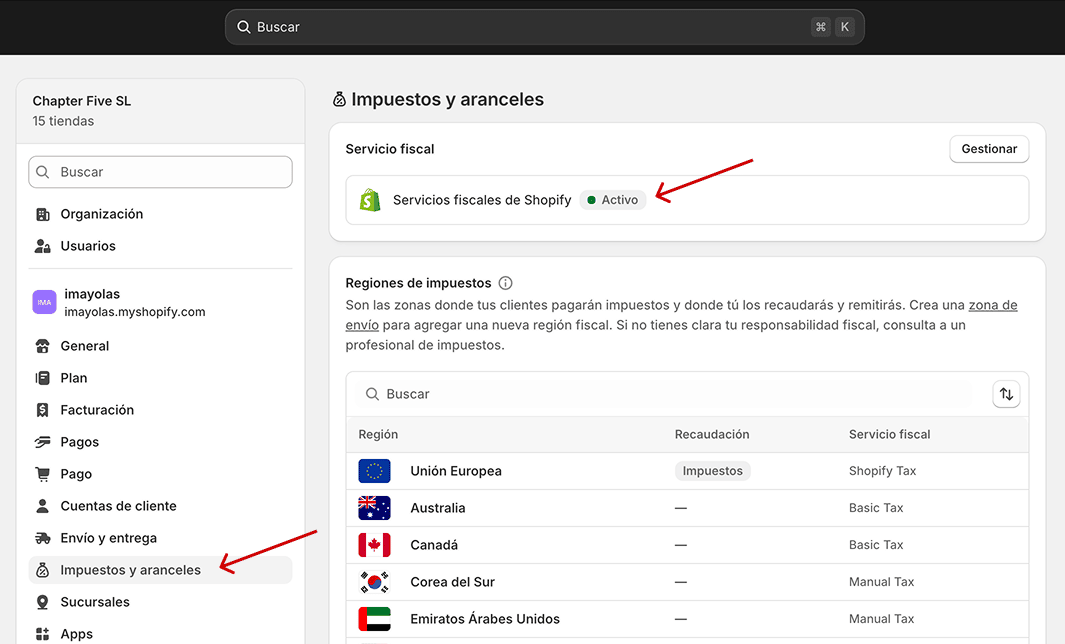Viewport: 1065px width, 644px height.
Task: Open the Apps settings page
Action: [x=160, y=634]
